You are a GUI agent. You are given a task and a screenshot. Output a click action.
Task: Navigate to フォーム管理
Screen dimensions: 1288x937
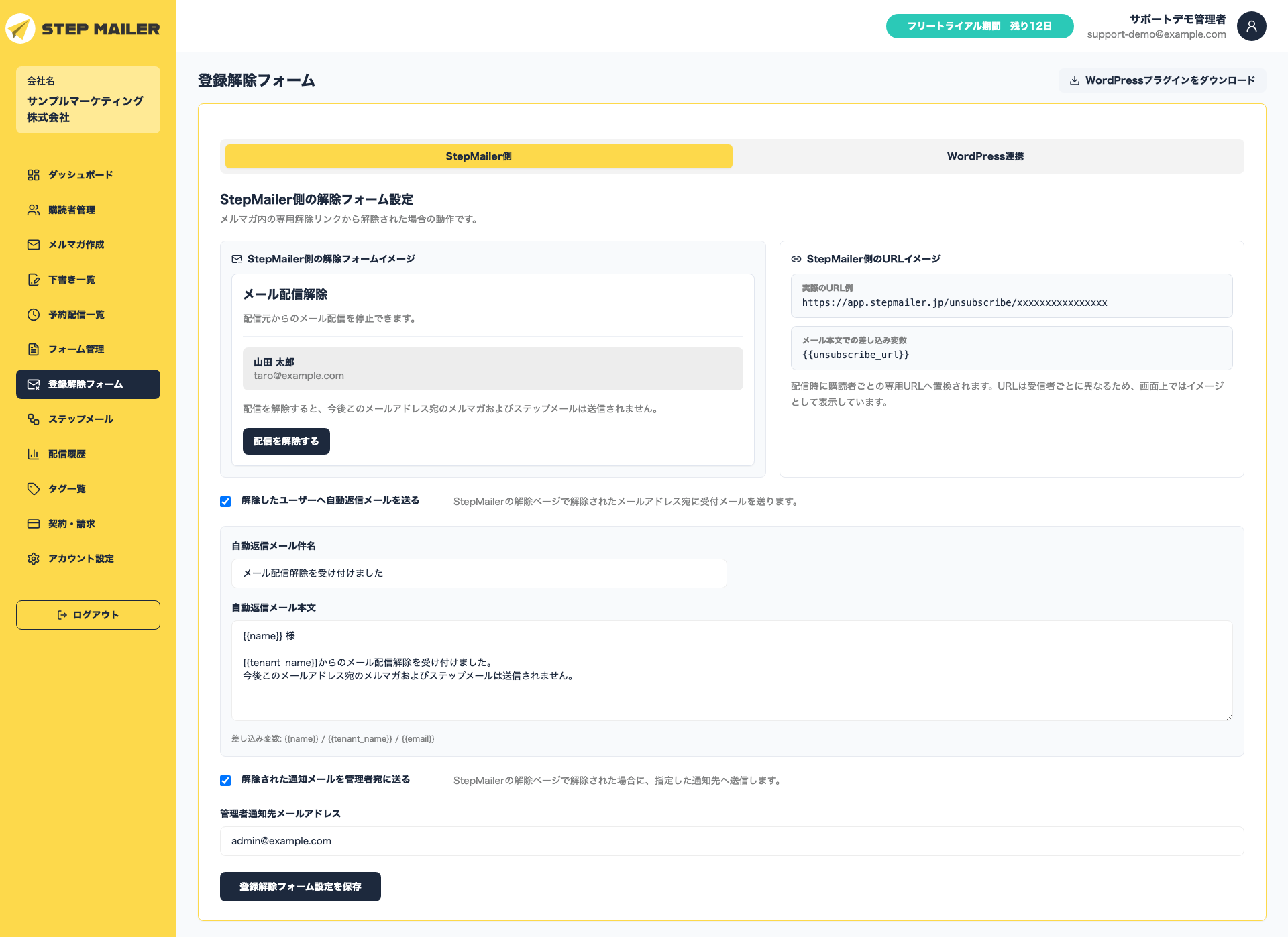click(88, 349)
